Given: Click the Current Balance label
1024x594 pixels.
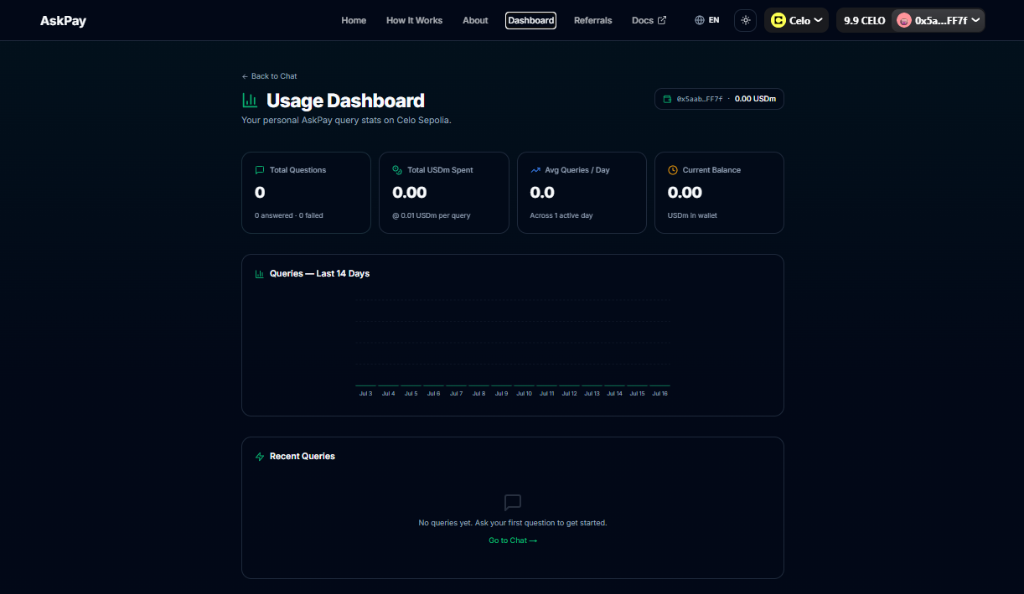Looking at the screenshot, I should click(x=711, y=170).
